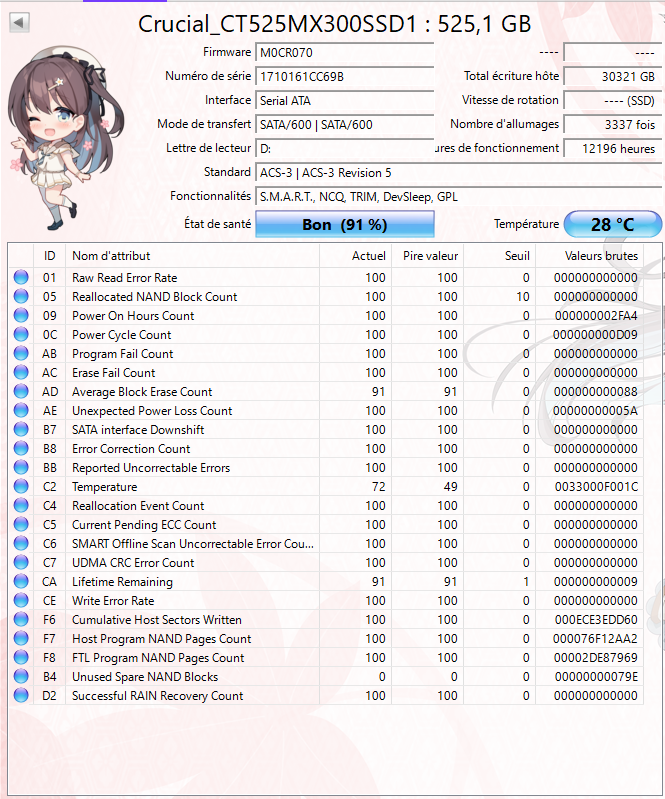Click status orb for Unexpected Power Loss Count
The width and height of the screenshot is (665, 799).
coord(21,410)
